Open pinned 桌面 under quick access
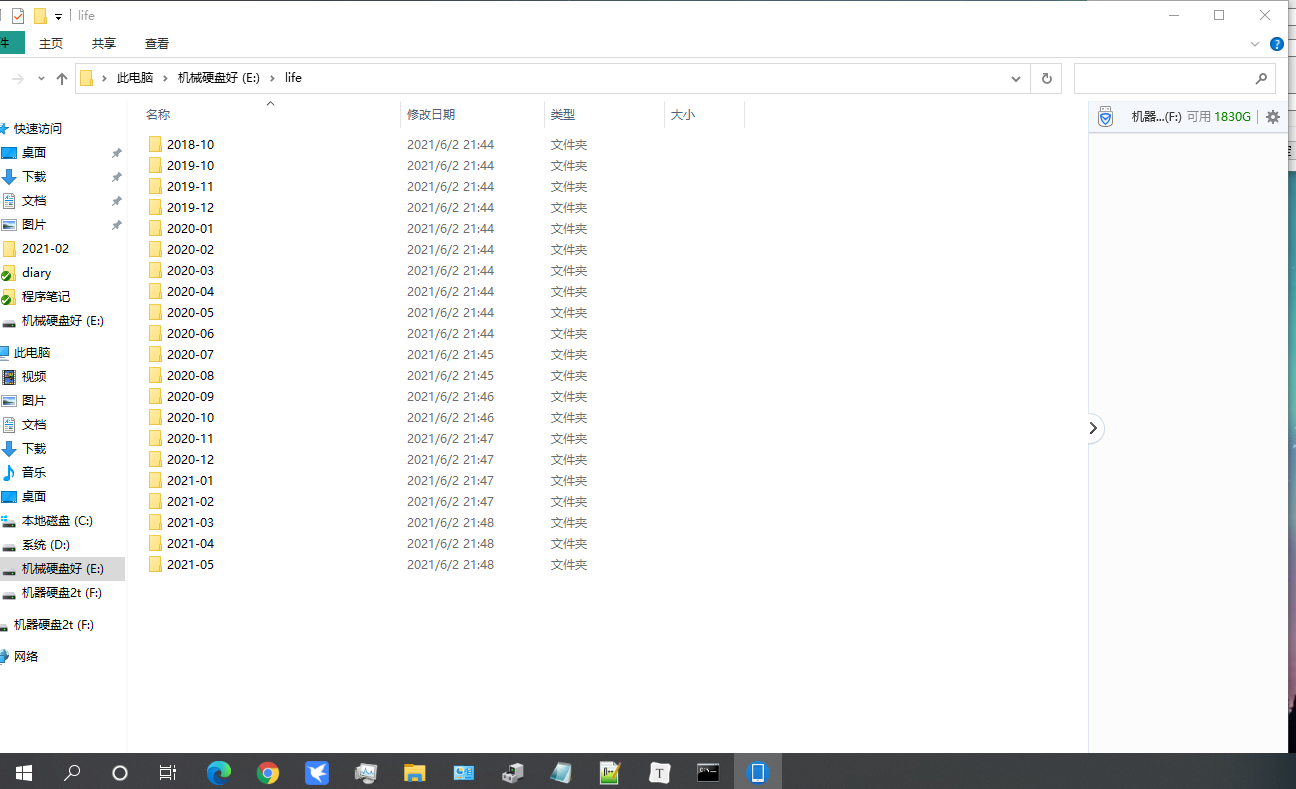The height and width of the screenshot is (789, 1296). [x=34, y=153]
